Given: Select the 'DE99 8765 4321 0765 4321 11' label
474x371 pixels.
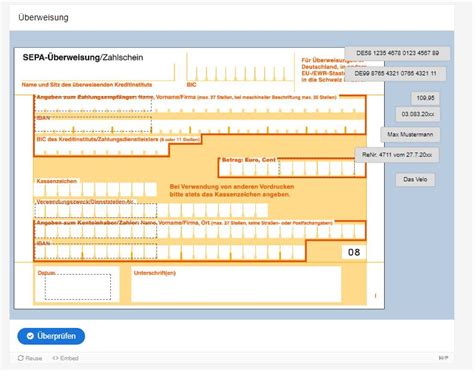Looking at the screenshot, I should pyautogui.click(x=395, y=74).
